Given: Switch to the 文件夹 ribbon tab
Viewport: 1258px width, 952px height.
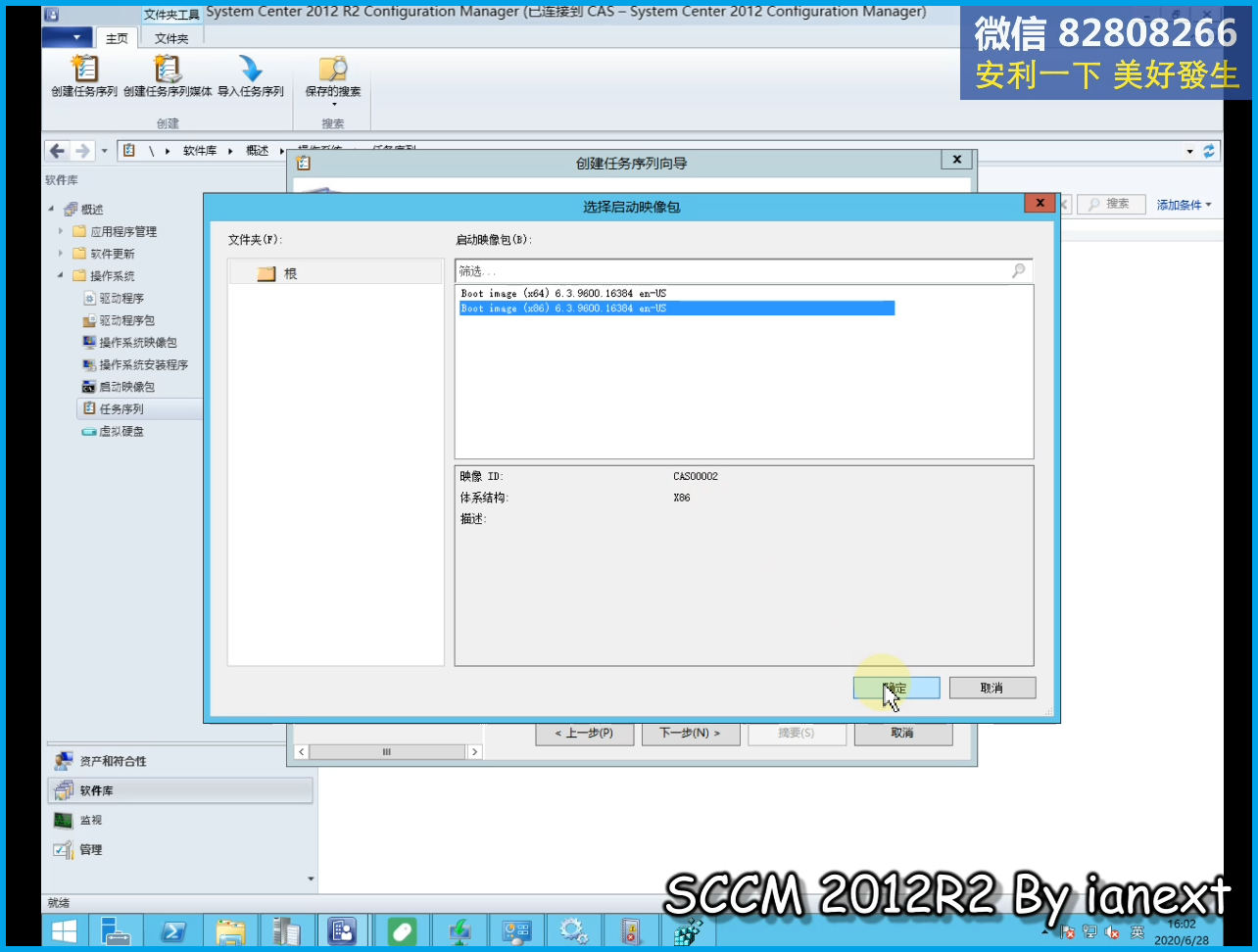Looking at the screenshot, I should [171, 38].
